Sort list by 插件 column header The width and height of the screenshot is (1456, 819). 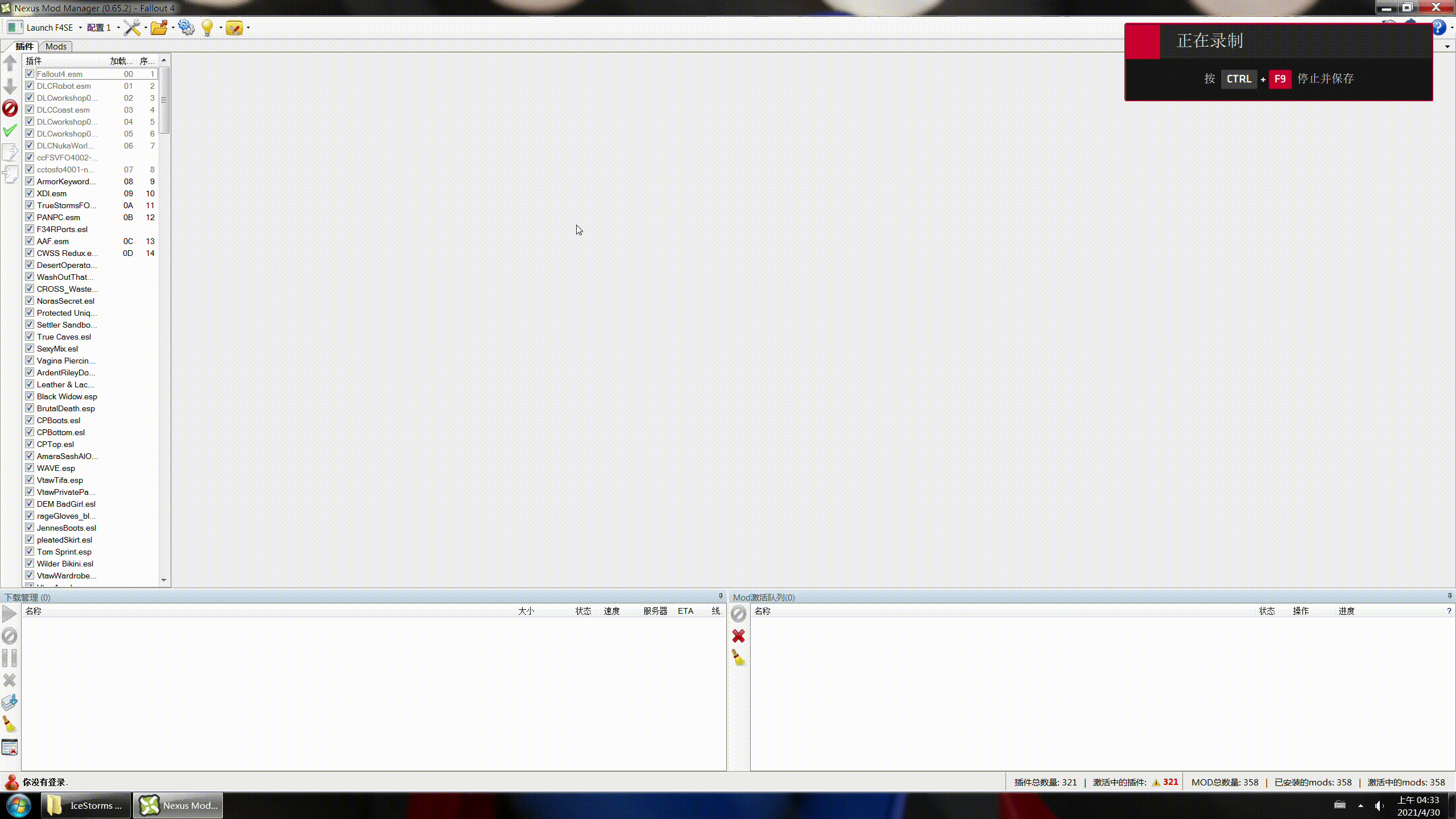point(61,61)
